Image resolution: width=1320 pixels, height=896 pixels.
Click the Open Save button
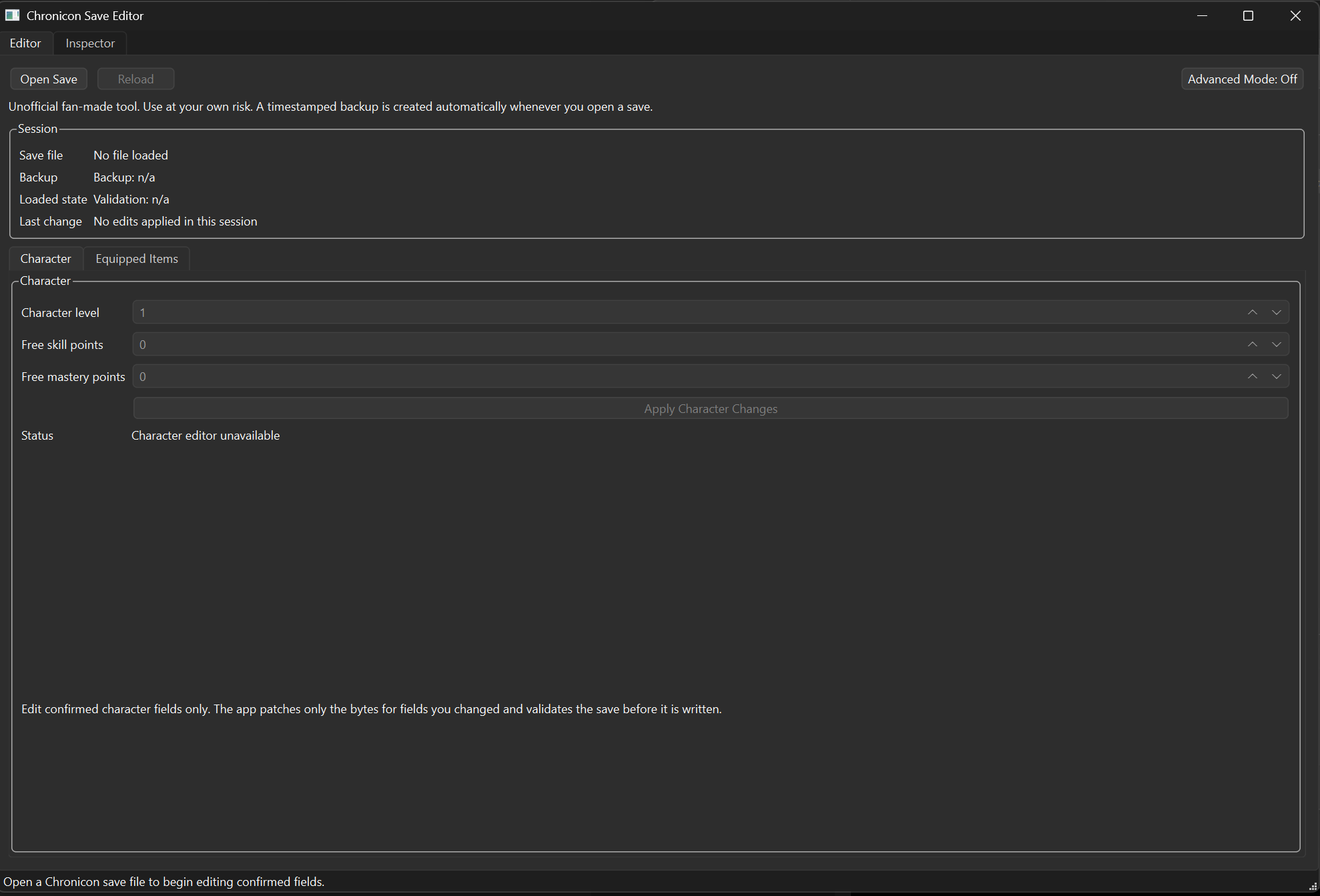[49, 79]
